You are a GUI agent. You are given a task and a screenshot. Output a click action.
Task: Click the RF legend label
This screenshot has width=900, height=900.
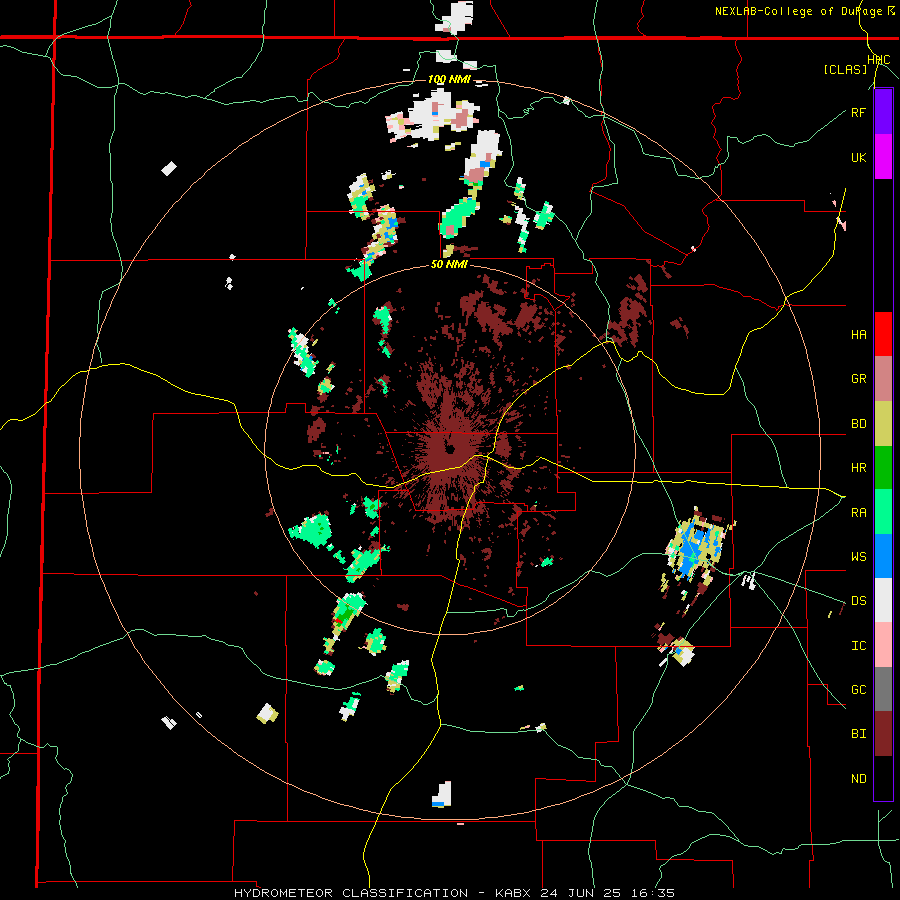[858, 112]
